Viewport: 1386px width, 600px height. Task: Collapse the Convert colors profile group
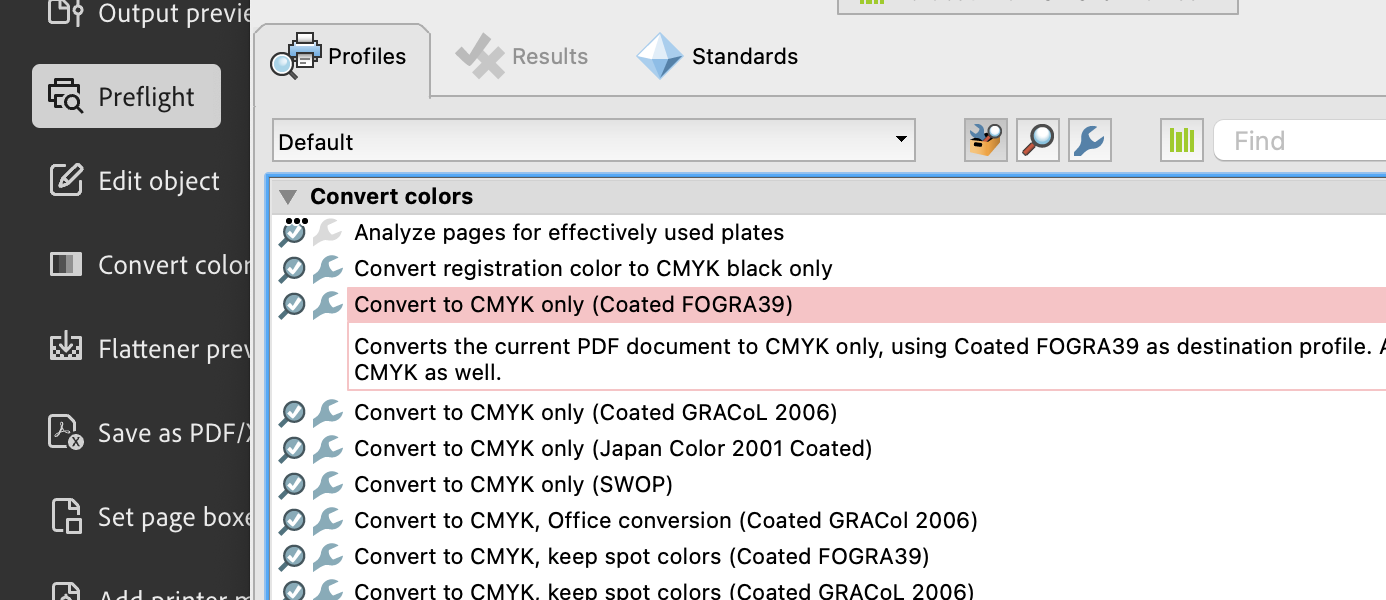coord(288,196)
